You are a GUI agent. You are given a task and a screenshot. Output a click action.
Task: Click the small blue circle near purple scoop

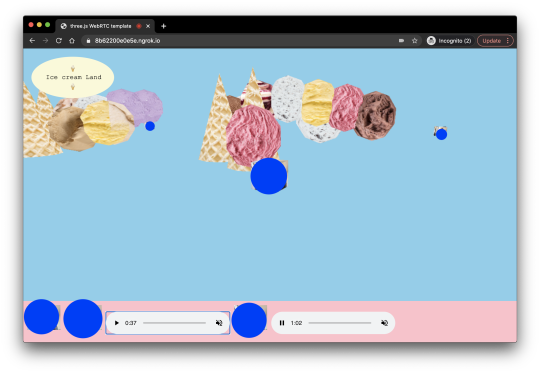pos(150,126)
